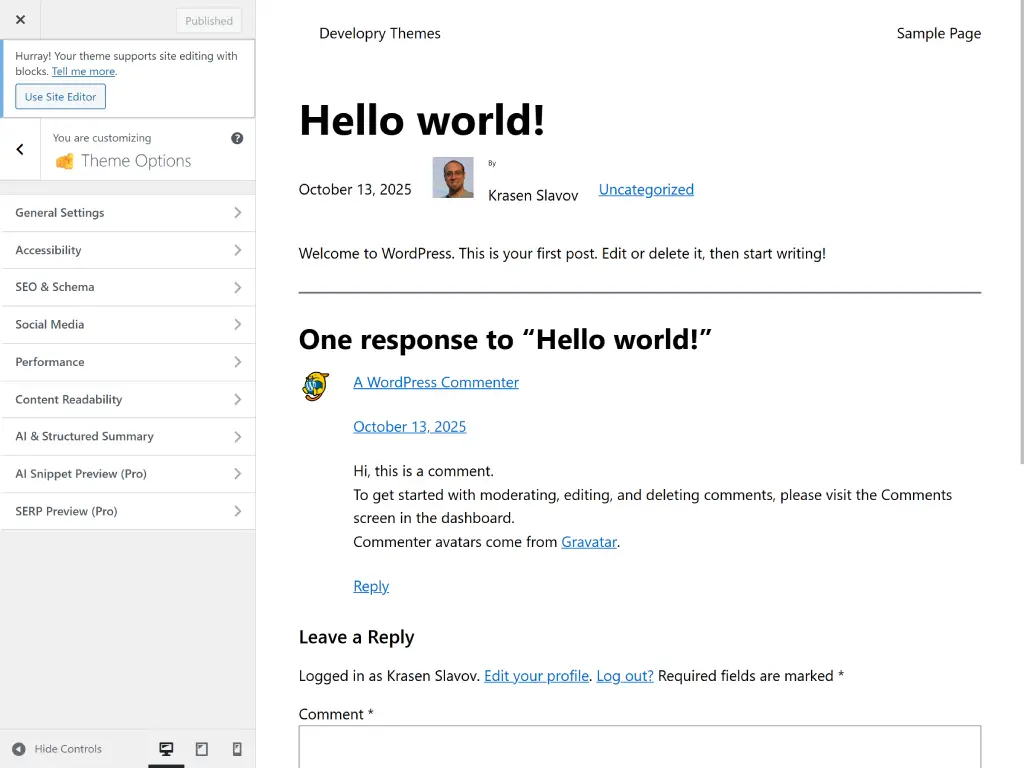Image resolution: width=1024 pixels, height=768 pixels.
Task: Reply to the Hello world comment
Action: [x=370, y=586]
